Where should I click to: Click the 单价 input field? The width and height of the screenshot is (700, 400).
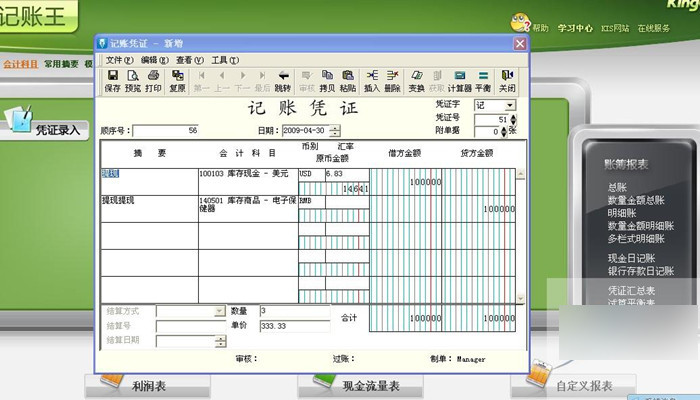pyautogui.click(x=293, y=326)
